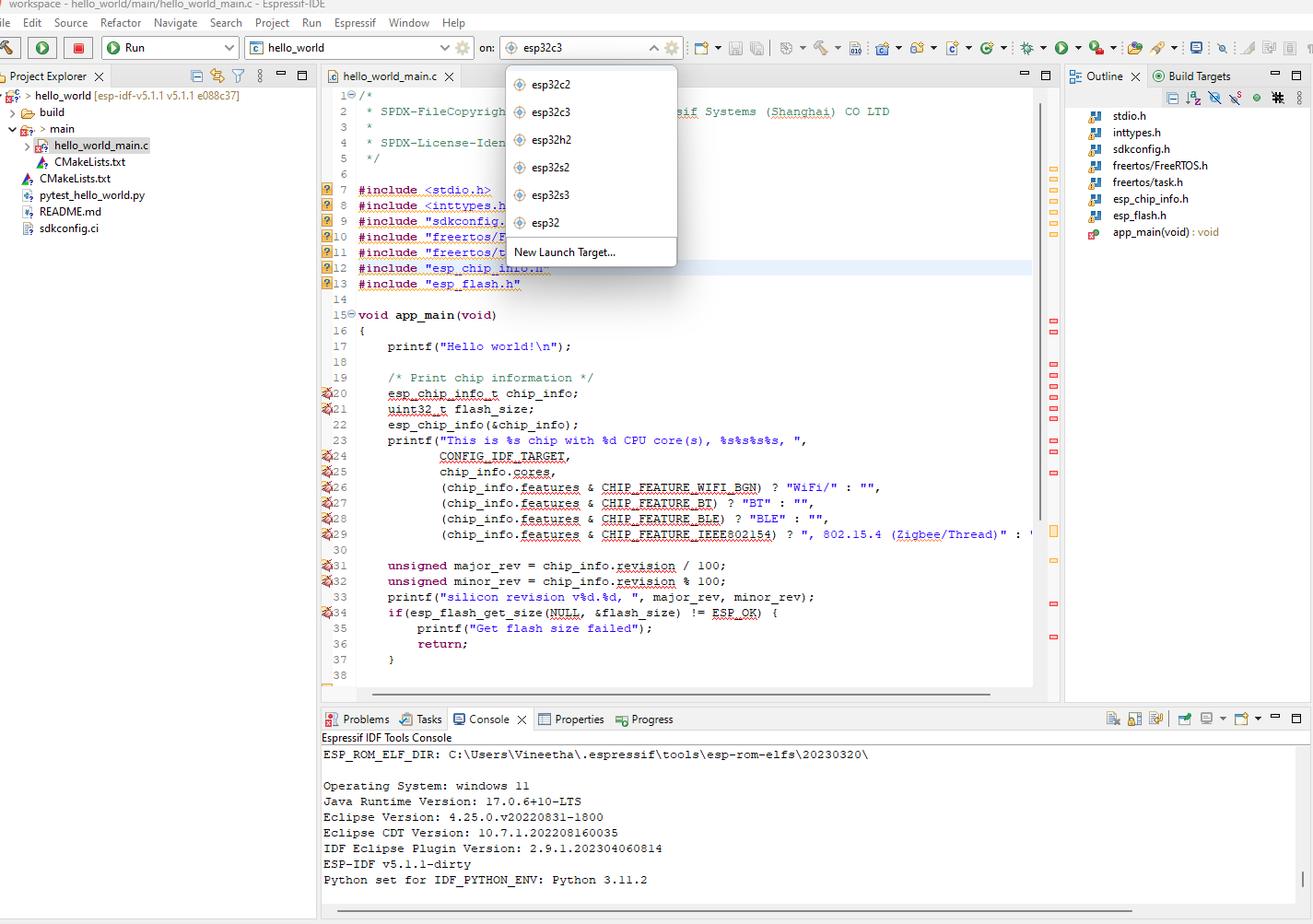
Task: Select the plain esp32 target
Action: 592,223
